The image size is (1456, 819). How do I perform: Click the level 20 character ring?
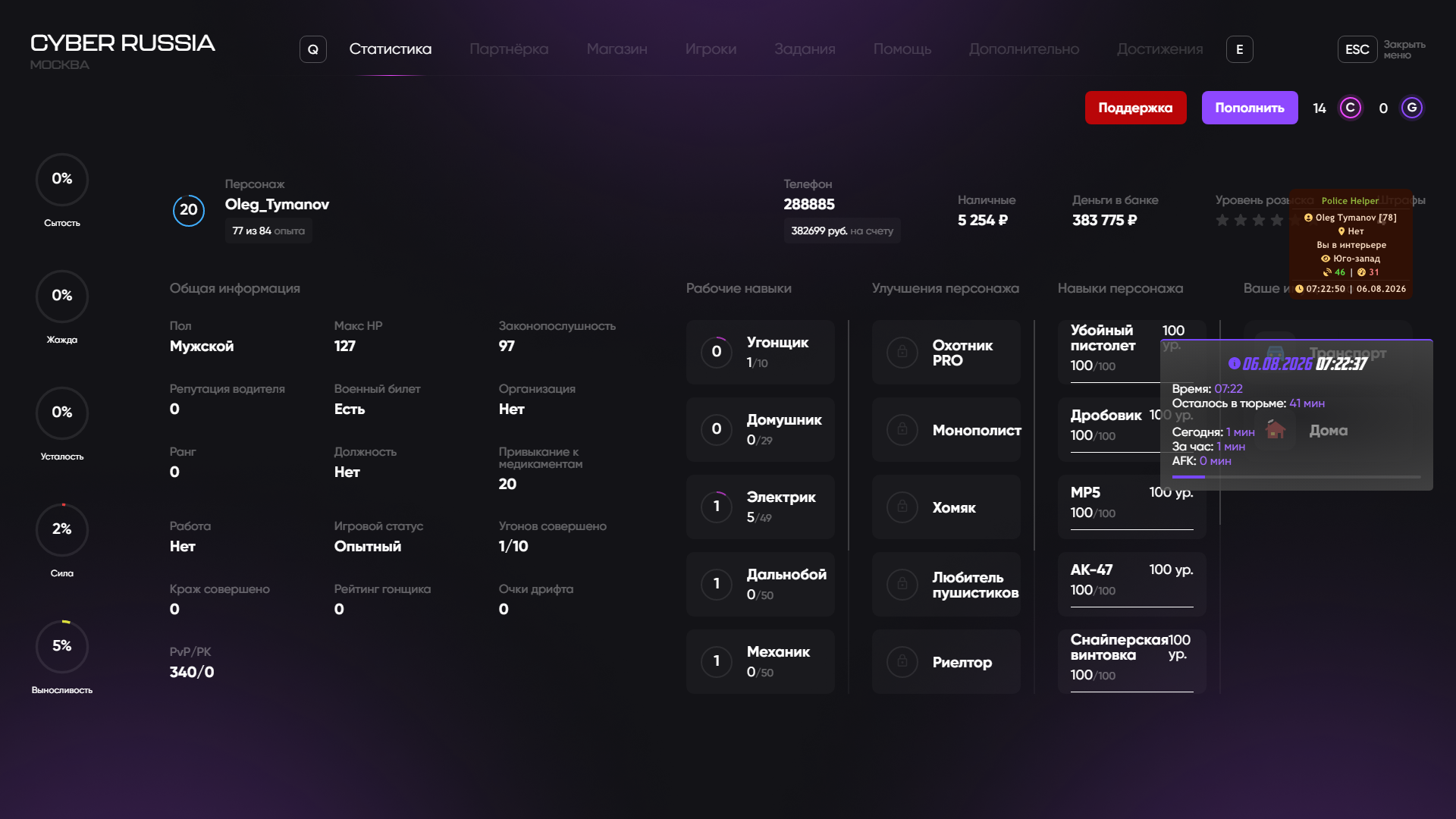pos(189,210)
